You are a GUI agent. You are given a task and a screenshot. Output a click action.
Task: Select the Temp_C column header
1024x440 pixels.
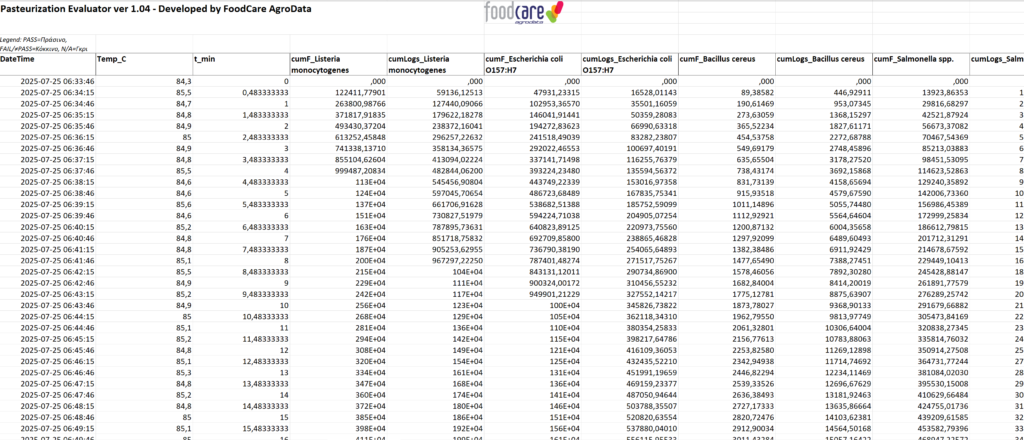144,64
